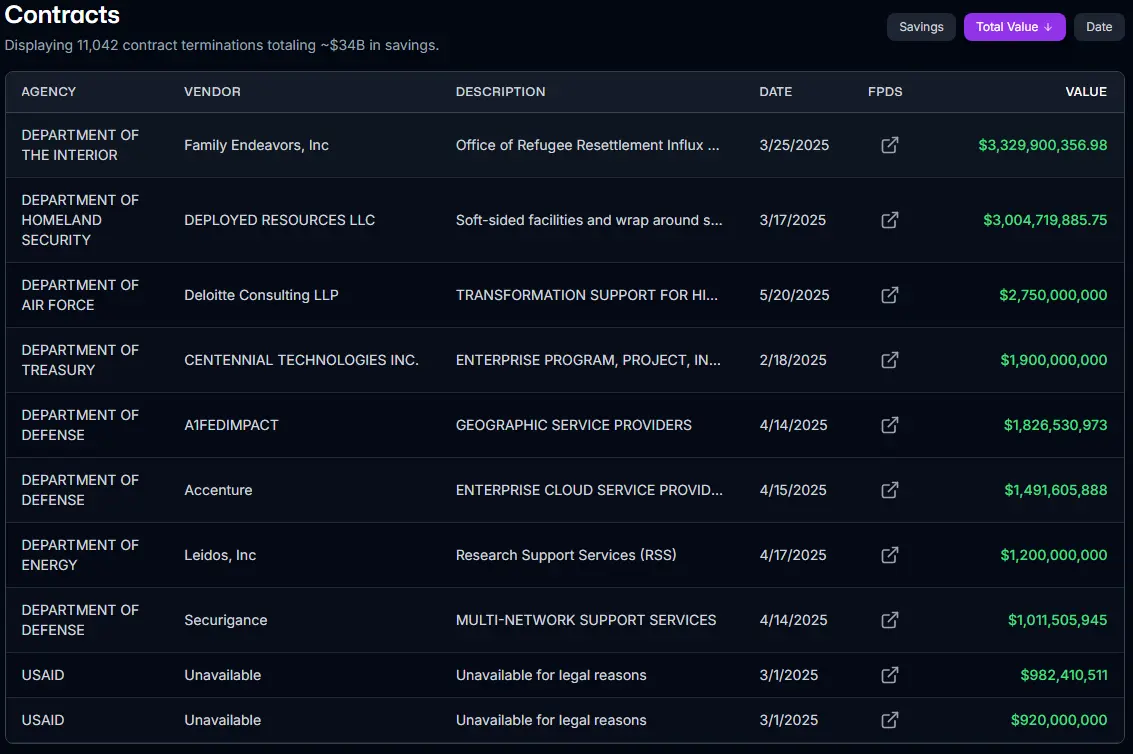Open FPDS link for $982,410,511 USAID contract
The height and width of the screenshot is (754, 1133).
pos(889,675)
